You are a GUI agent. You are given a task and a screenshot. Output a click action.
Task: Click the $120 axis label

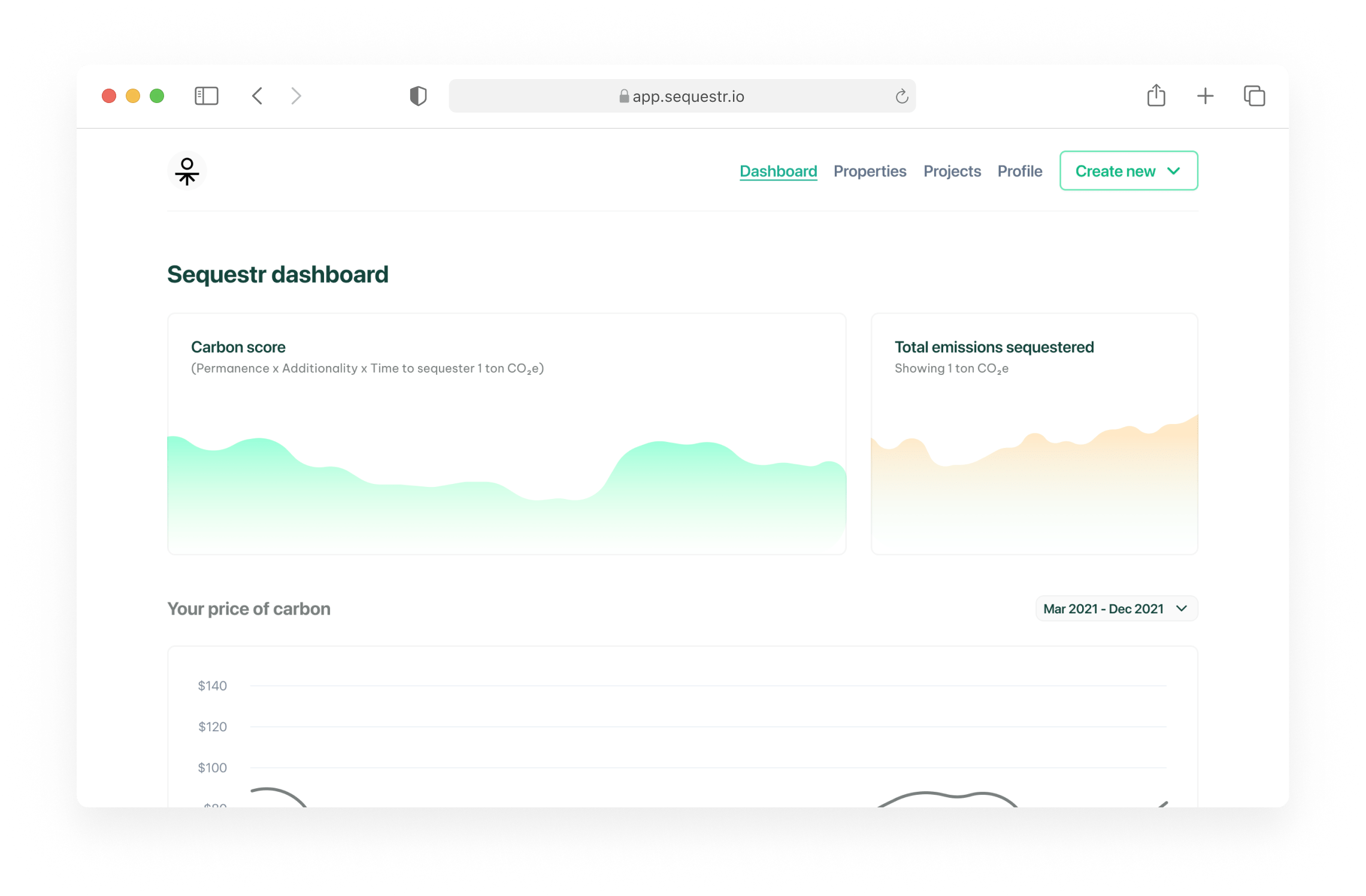212,727
